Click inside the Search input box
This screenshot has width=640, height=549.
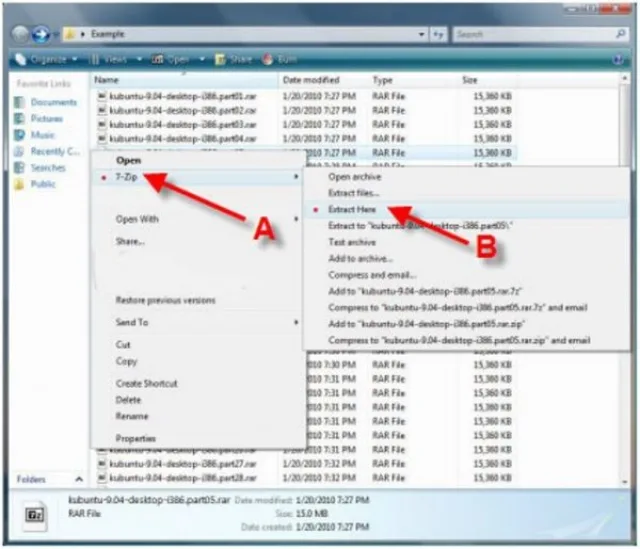tap(535, 34)
